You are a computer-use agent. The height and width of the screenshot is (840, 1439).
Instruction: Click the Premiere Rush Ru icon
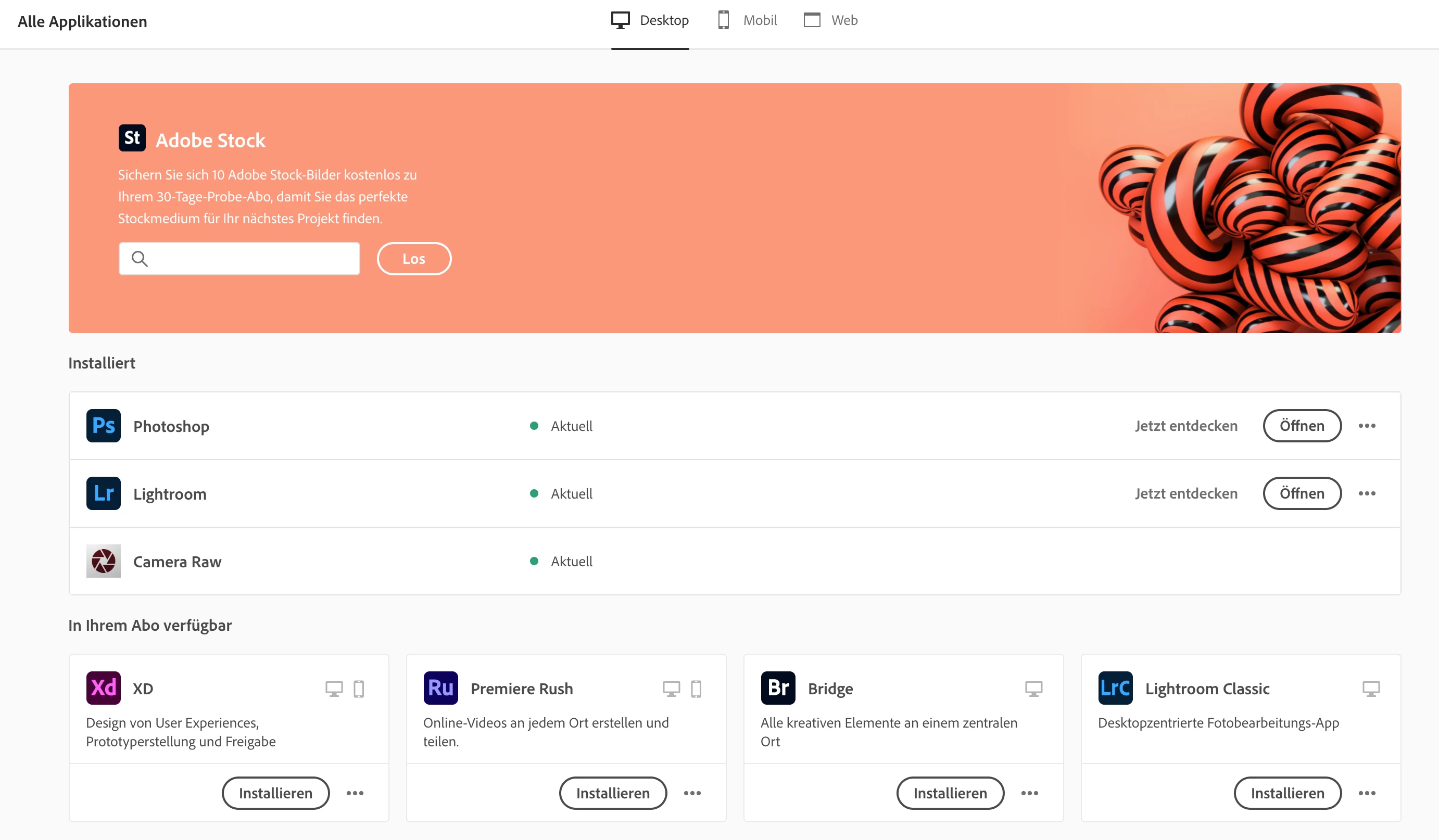440,688
